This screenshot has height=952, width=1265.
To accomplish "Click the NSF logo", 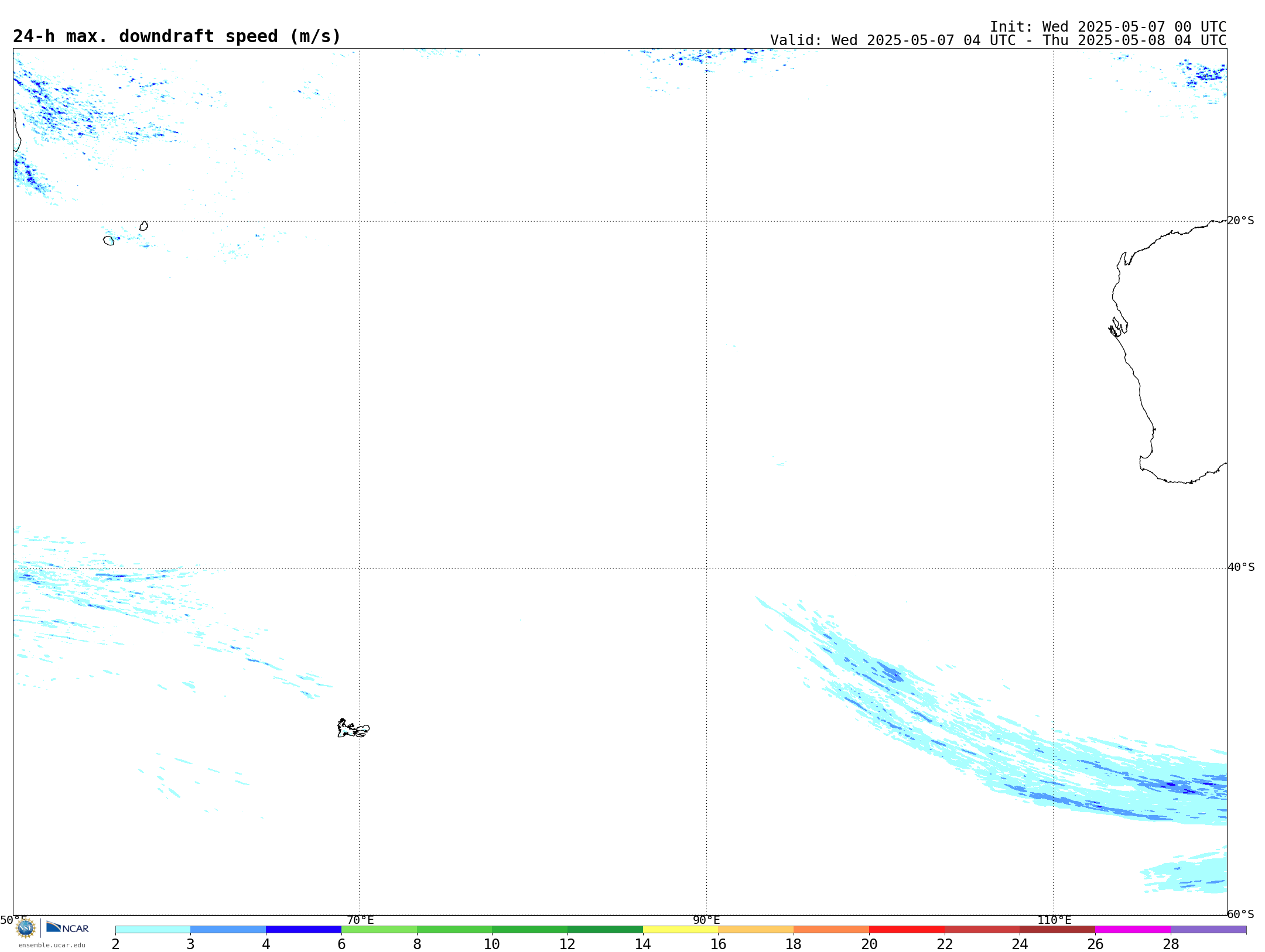I will click(26, 928).
